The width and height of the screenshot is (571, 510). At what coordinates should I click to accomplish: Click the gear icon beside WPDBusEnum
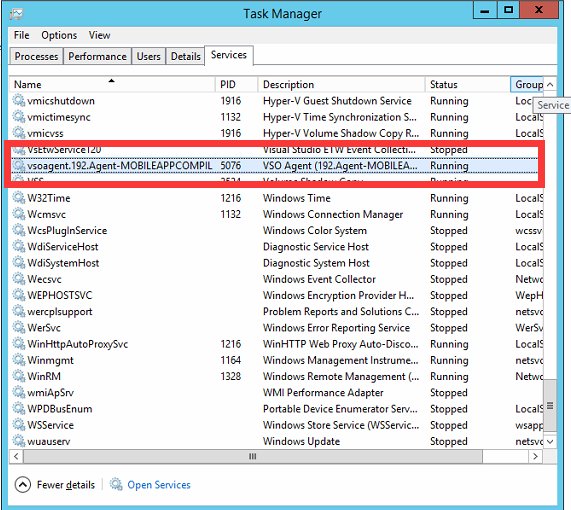click(x=19, y=408)
